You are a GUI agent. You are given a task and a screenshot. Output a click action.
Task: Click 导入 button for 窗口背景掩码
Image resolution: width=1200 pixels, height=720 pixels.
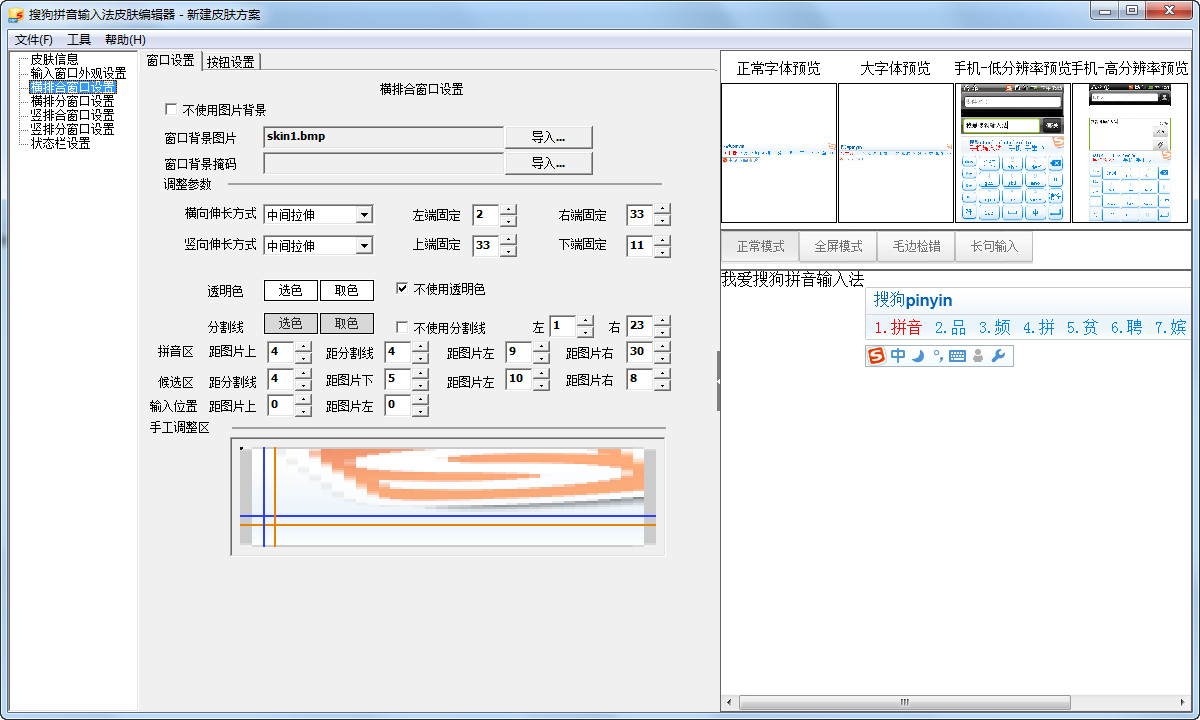click(549, 163)
